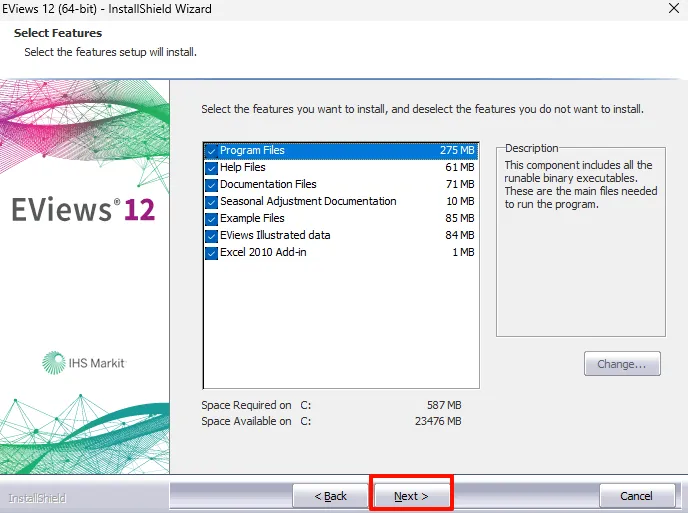Click the 587 MB space required value
688x513 pixels.
(x=444, y=405)
